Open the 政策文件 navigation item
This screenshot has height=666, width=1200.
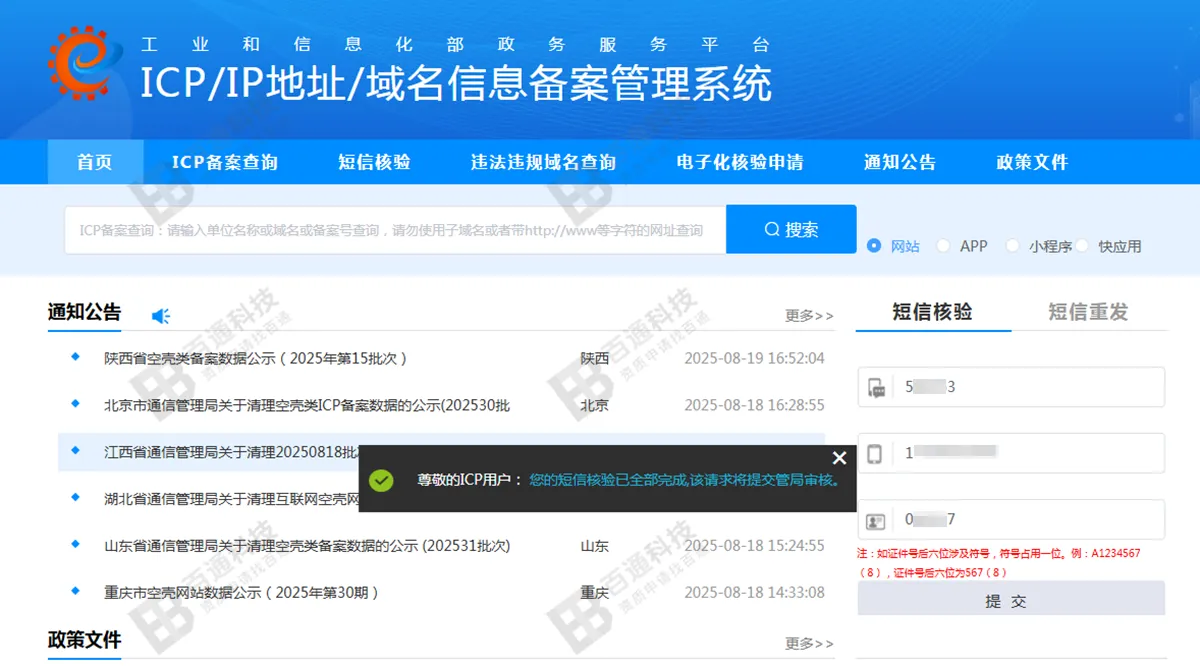click(1032, 162)
